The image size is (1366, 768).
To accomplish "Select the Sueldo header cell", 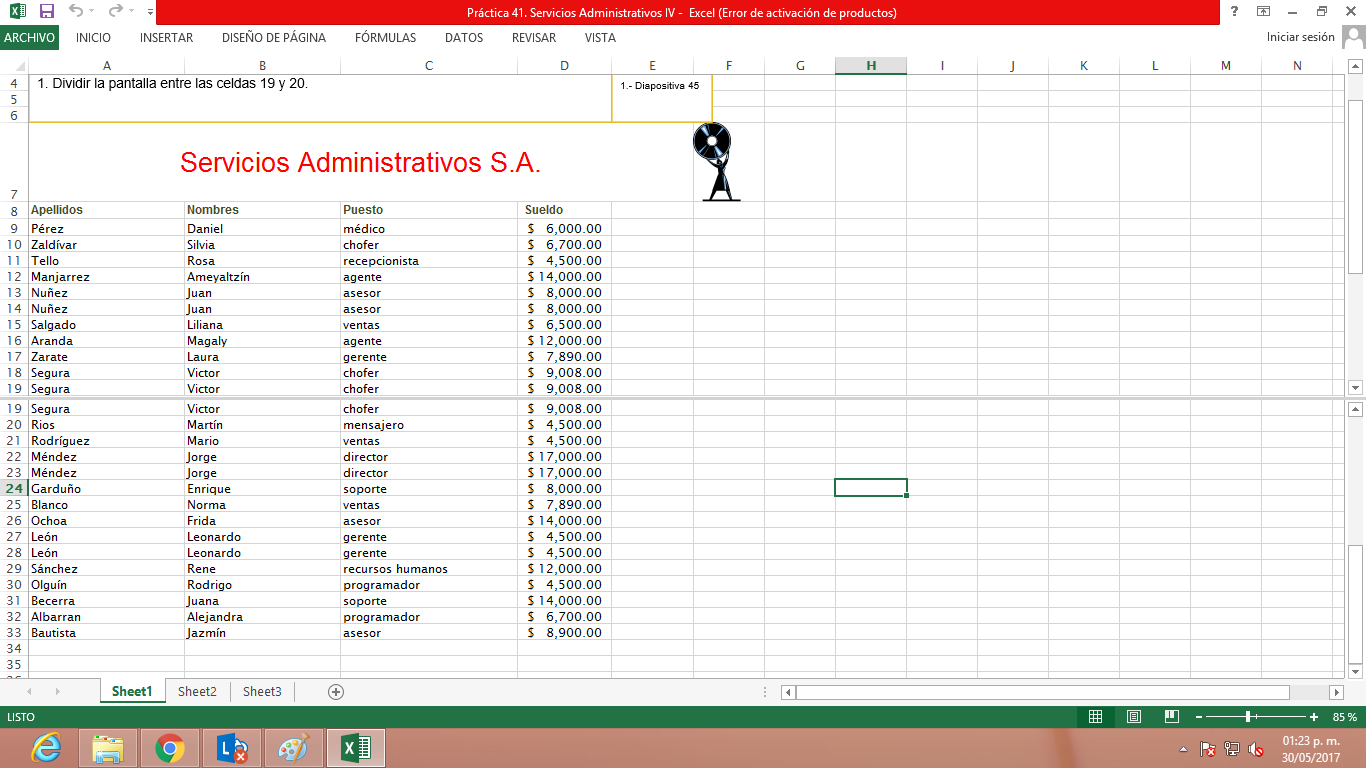I will 564,210.
